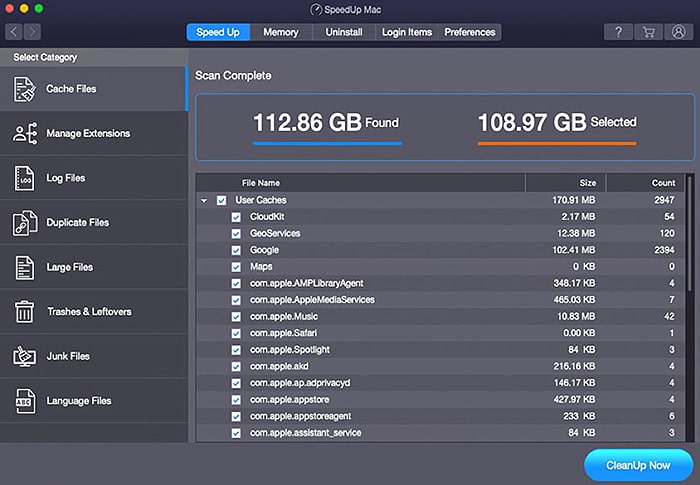Viewport: 700px width, 485px height.
Task: Go back with the left arrow
Action: tap(14, 32)
